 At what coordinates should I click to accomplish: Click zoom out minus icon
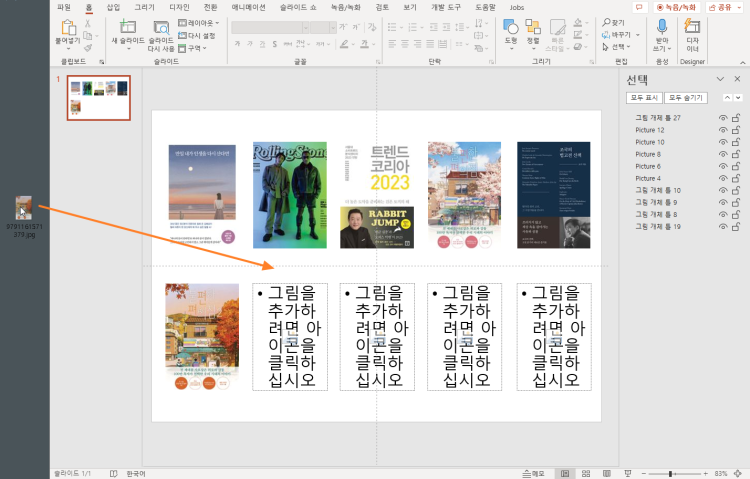coord(645,473)
